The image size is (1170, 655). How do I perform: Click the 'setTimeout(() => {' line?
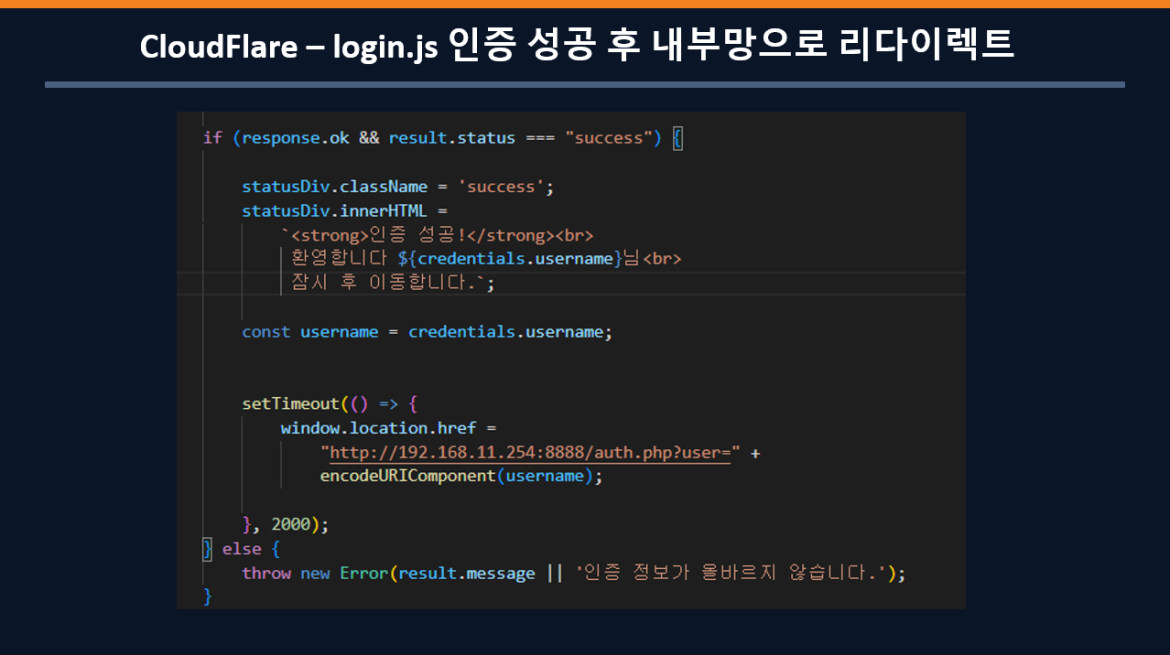(329, 404)
